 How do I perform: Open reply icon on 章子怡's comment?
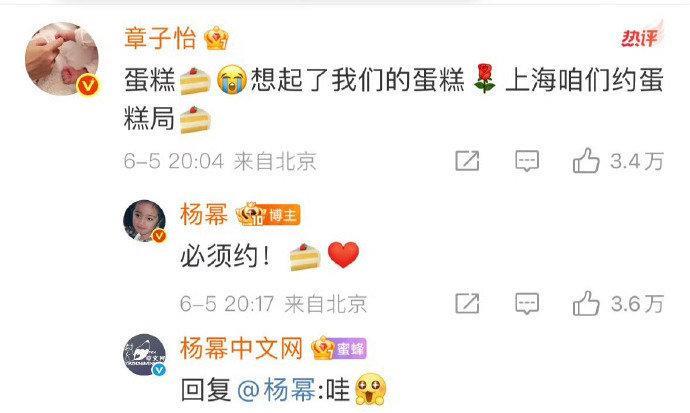coord(527,161)
